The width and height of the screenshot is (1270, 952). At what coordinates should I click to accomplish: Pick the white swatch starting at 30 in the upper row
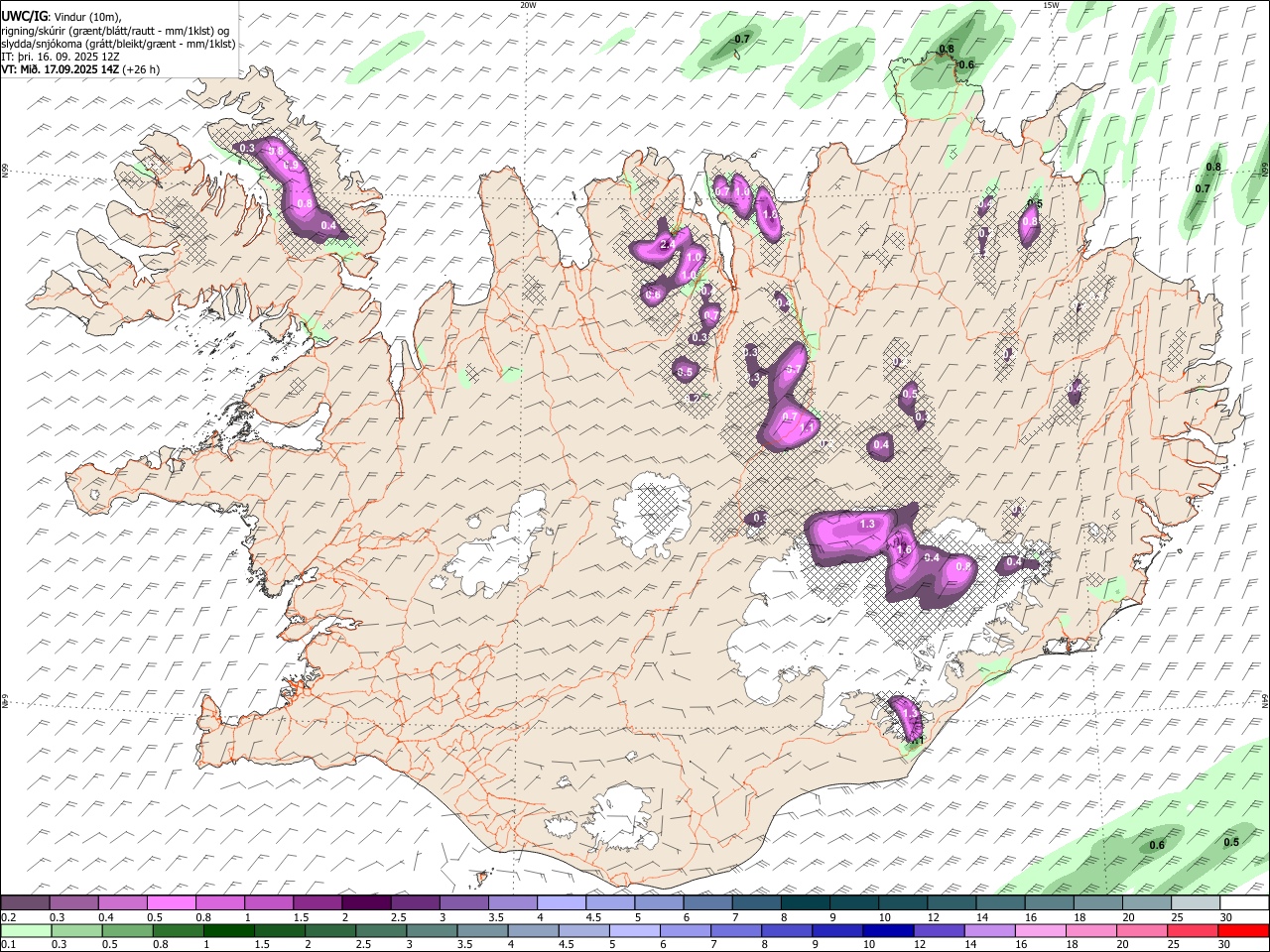coord(1244,903)
